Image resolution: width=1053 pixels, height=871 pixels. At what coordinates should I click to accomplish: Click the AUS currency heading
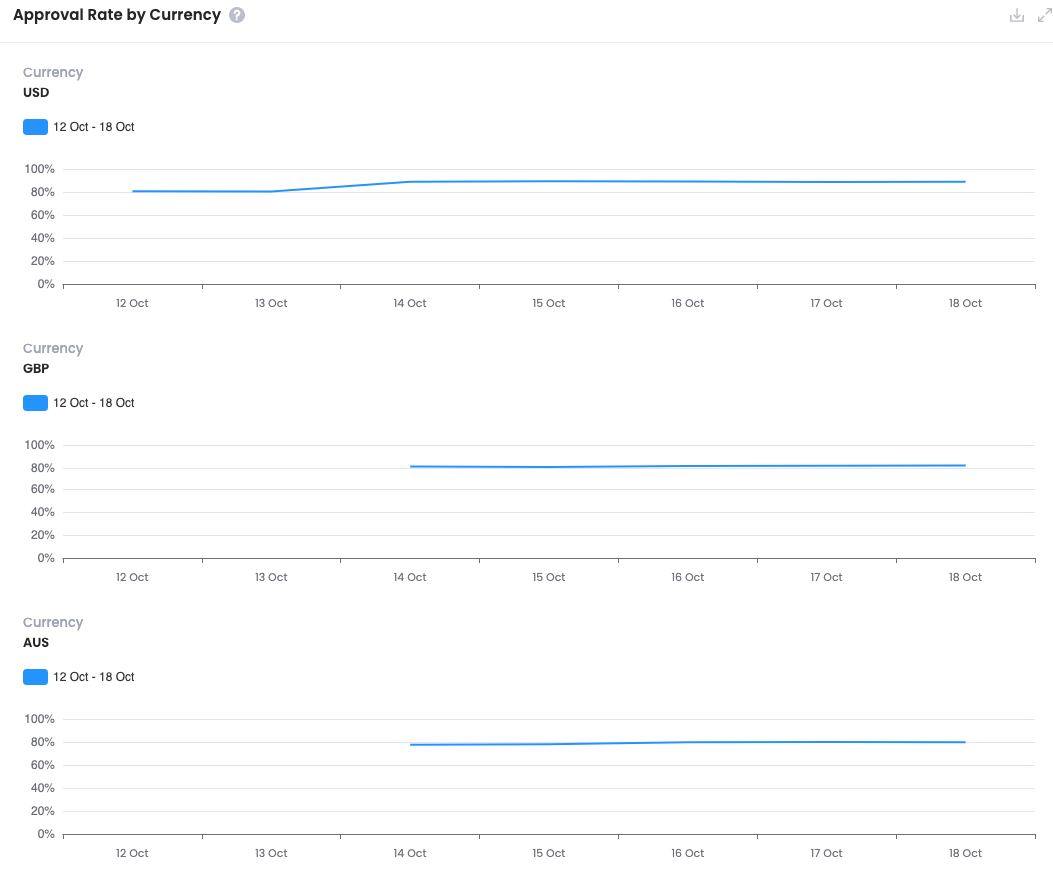point(36,643)
